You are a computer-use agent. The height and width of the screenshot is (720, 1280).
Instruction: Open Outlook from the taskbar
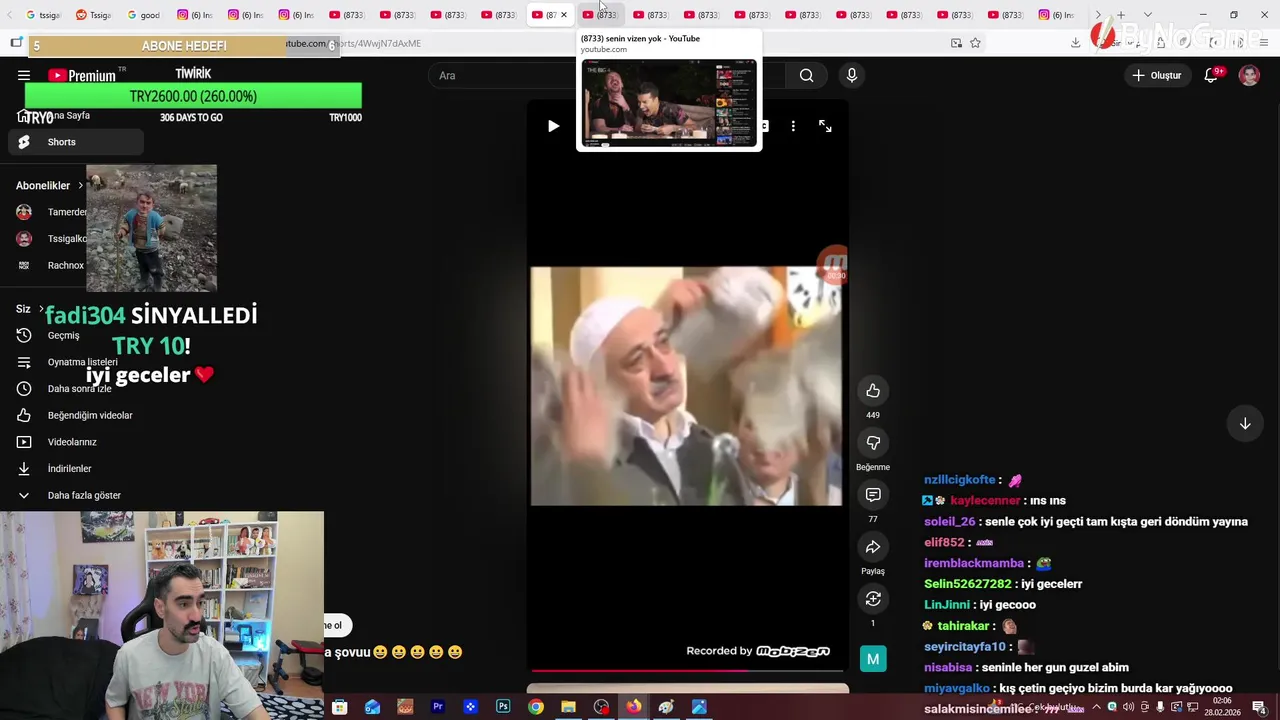pyautogui.click(x=372, y=707)
